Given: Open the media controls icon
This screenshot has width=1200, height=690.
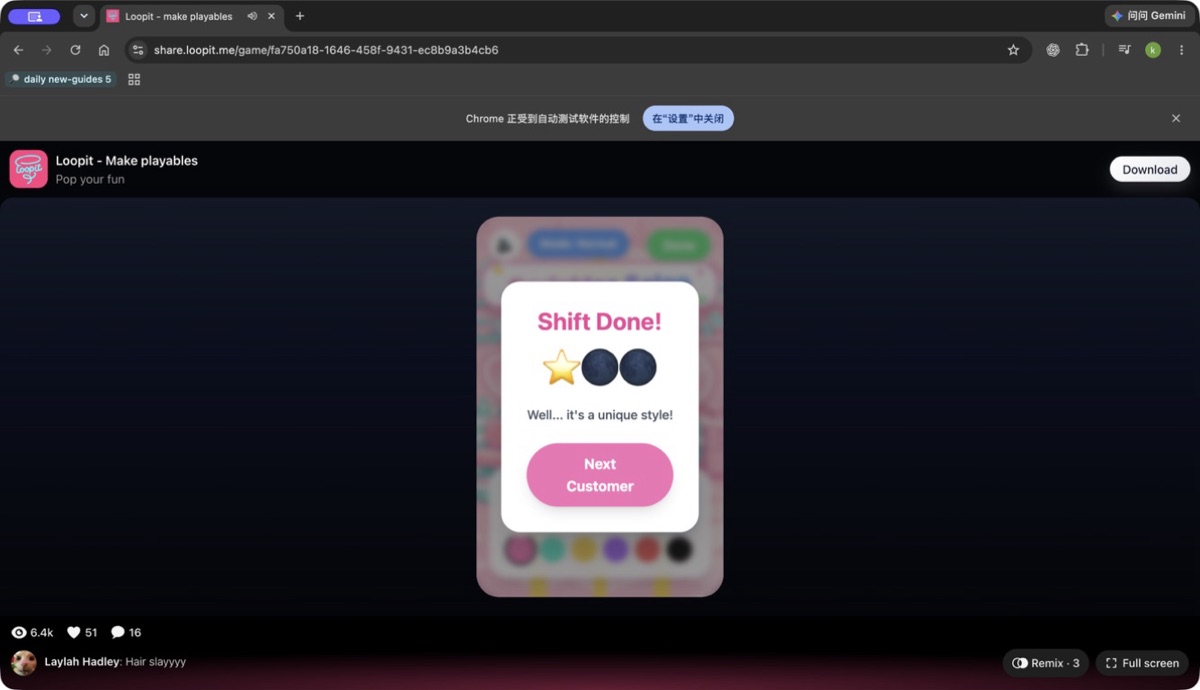Looking at the screenshot, I should (x=1124, y=50).
